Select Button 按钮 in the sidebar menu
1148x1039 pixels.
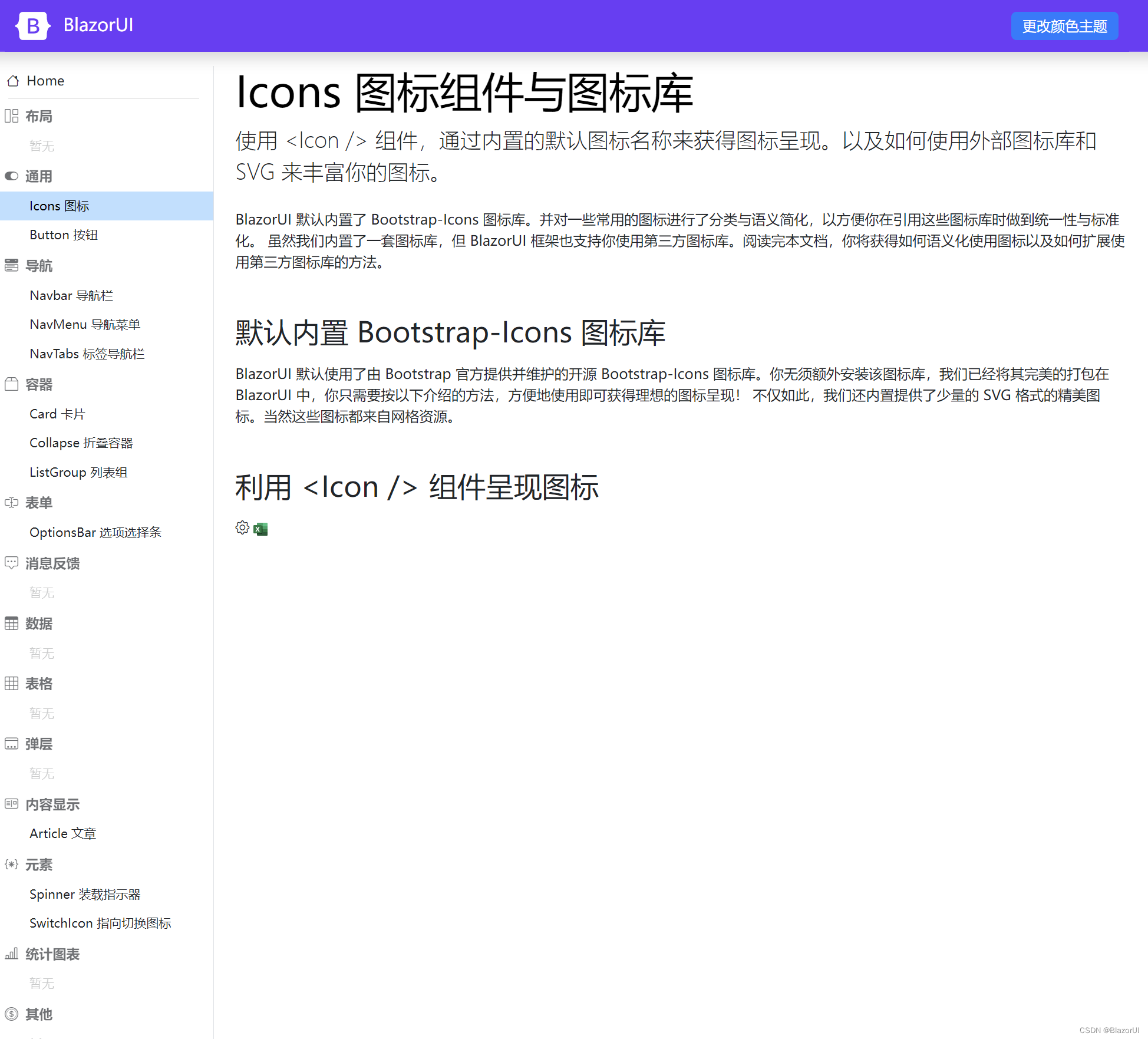tap(63, 235)
